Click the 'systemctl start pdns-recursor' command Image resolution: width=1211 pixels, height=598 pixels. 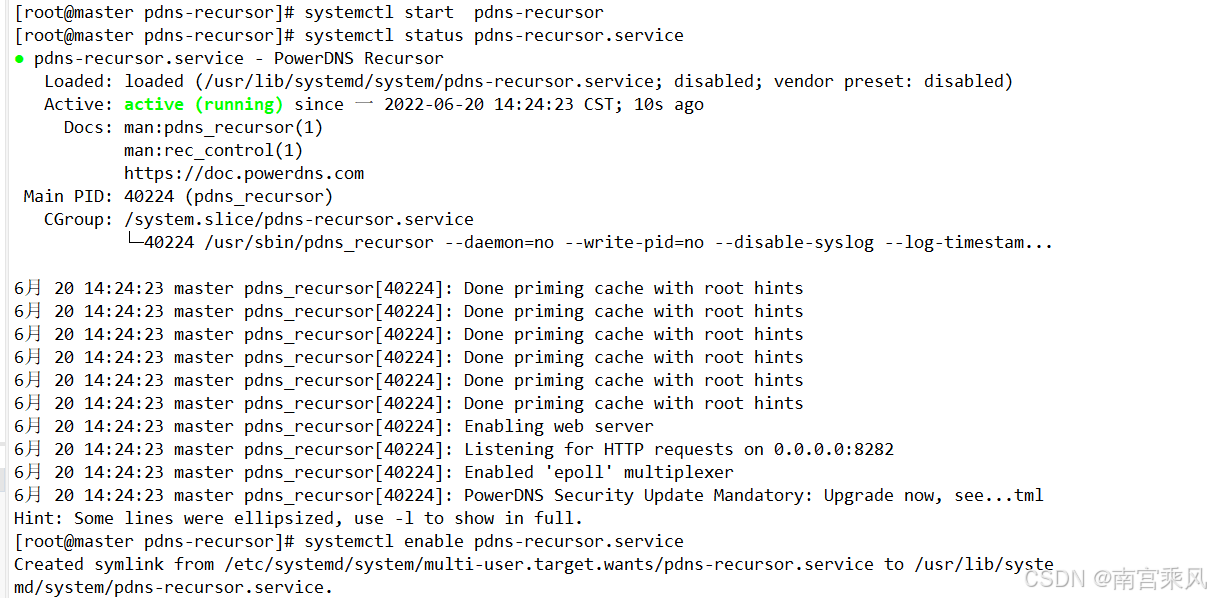tap(454, 12)
